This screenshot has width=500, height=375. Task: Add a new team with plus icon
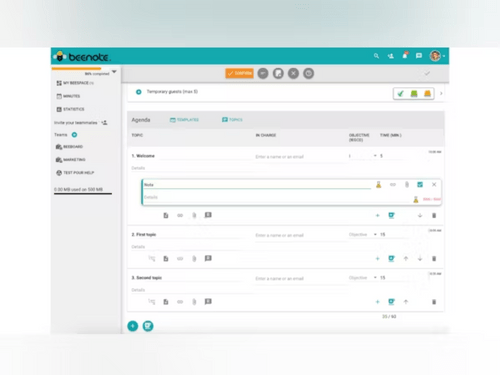74,135
